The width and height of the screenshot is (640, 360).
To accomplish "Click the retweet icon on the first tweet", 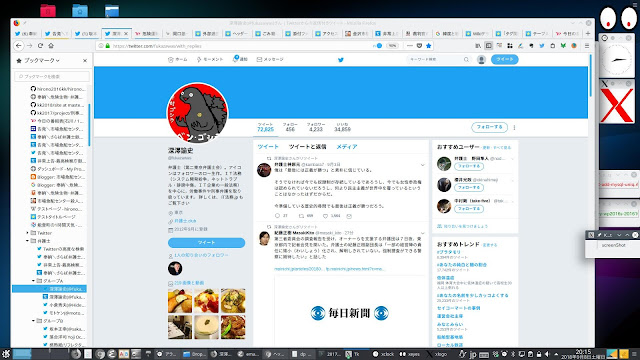I will pos(301,216).
